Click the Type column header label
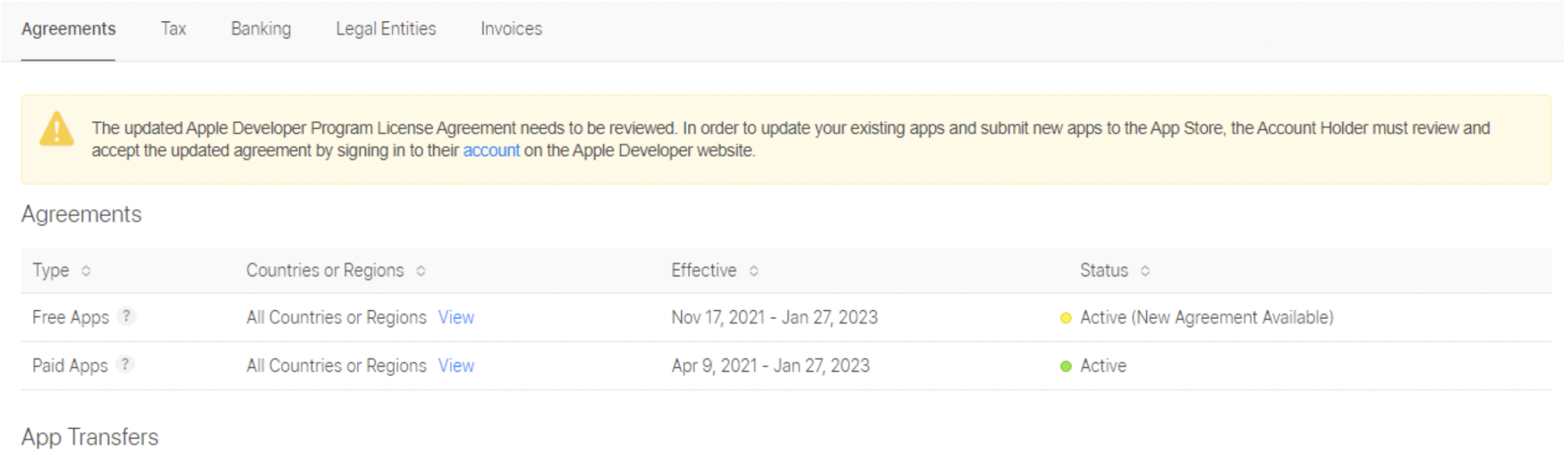Screen dimensions: 1568x453 [x=51, y=270]
